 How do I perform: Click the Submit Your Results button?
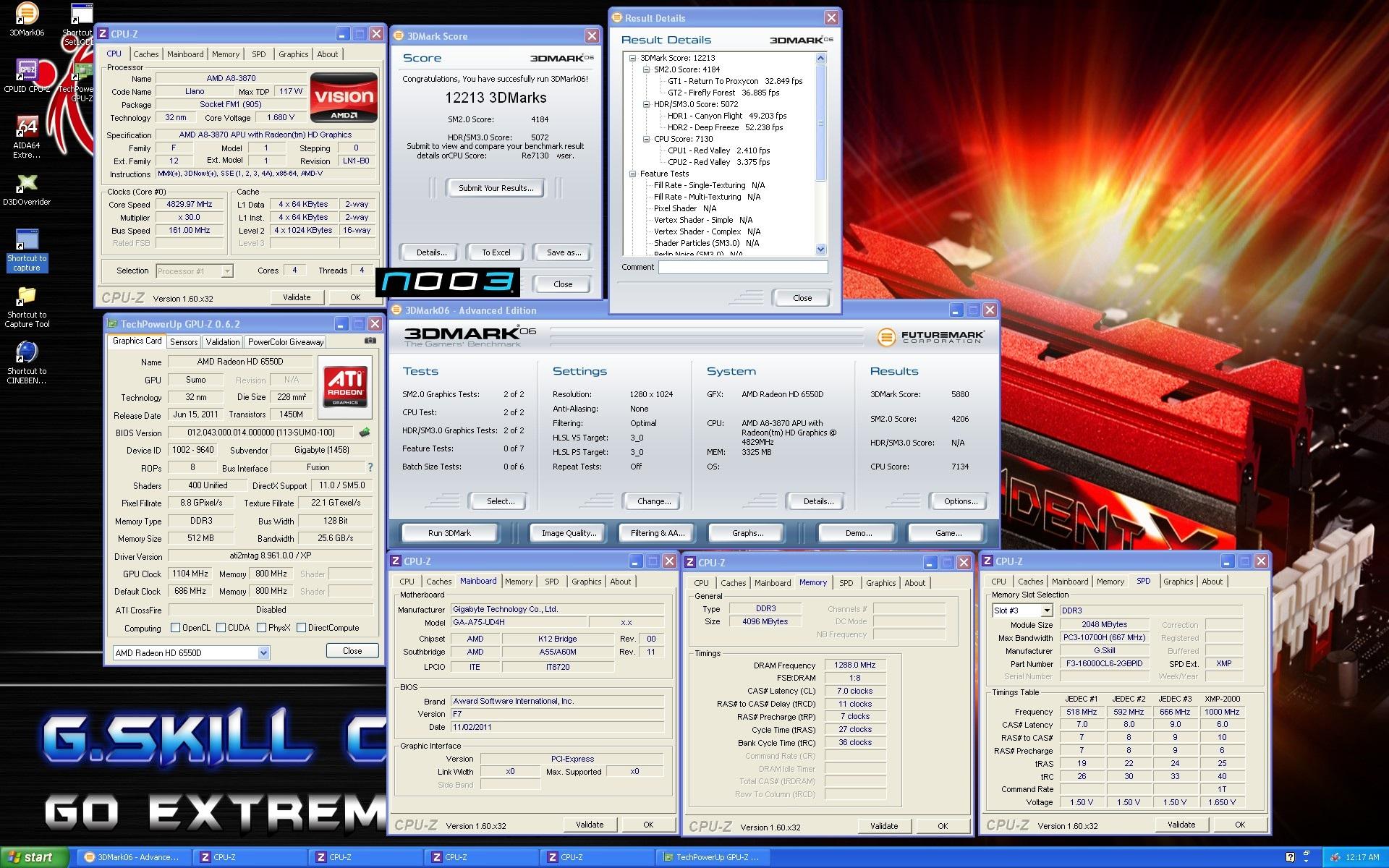tap(496, 188)
